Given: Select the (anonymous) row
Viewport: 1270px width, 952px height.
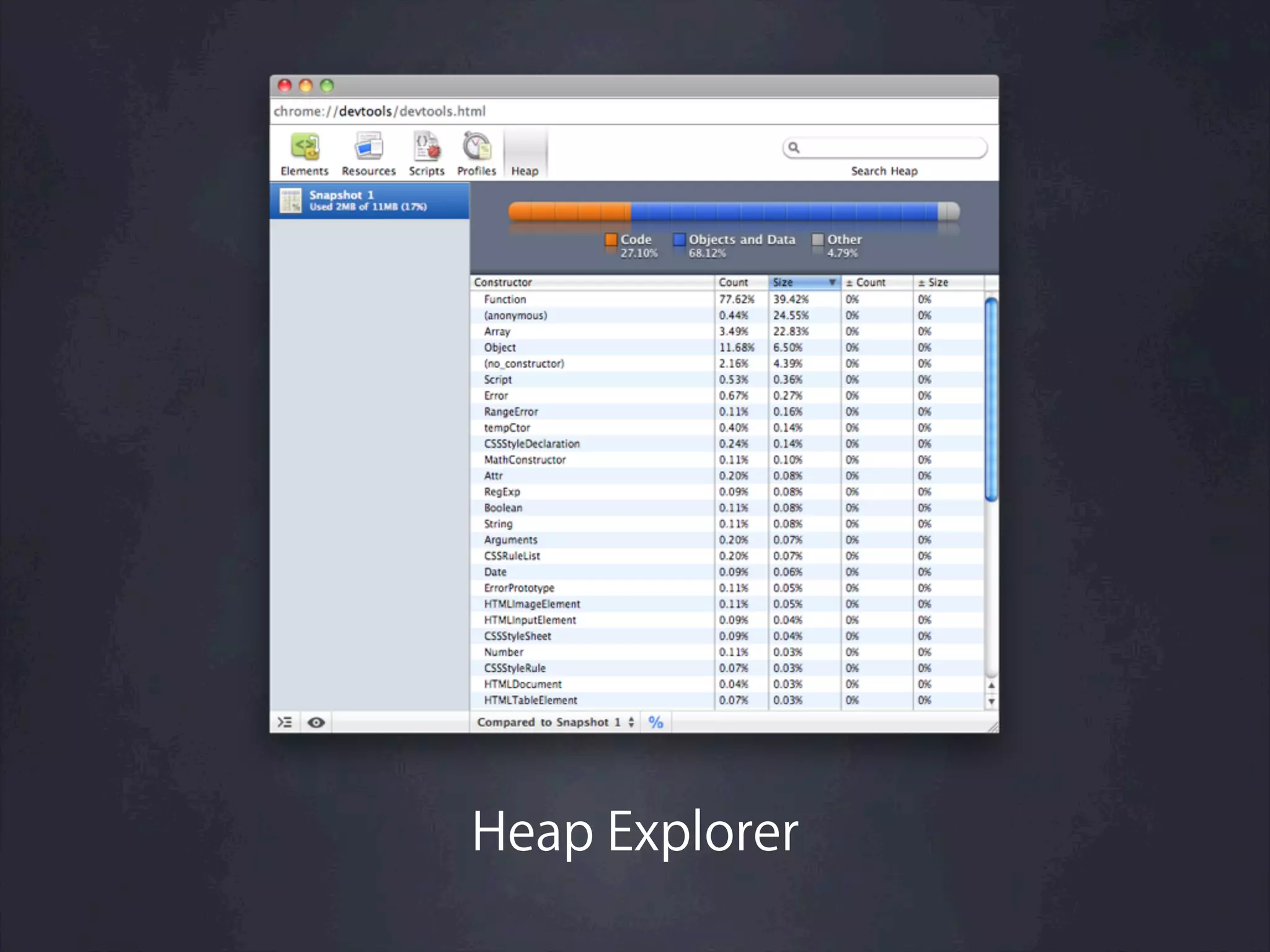Looking at the screenshot, I should point(727,315).
